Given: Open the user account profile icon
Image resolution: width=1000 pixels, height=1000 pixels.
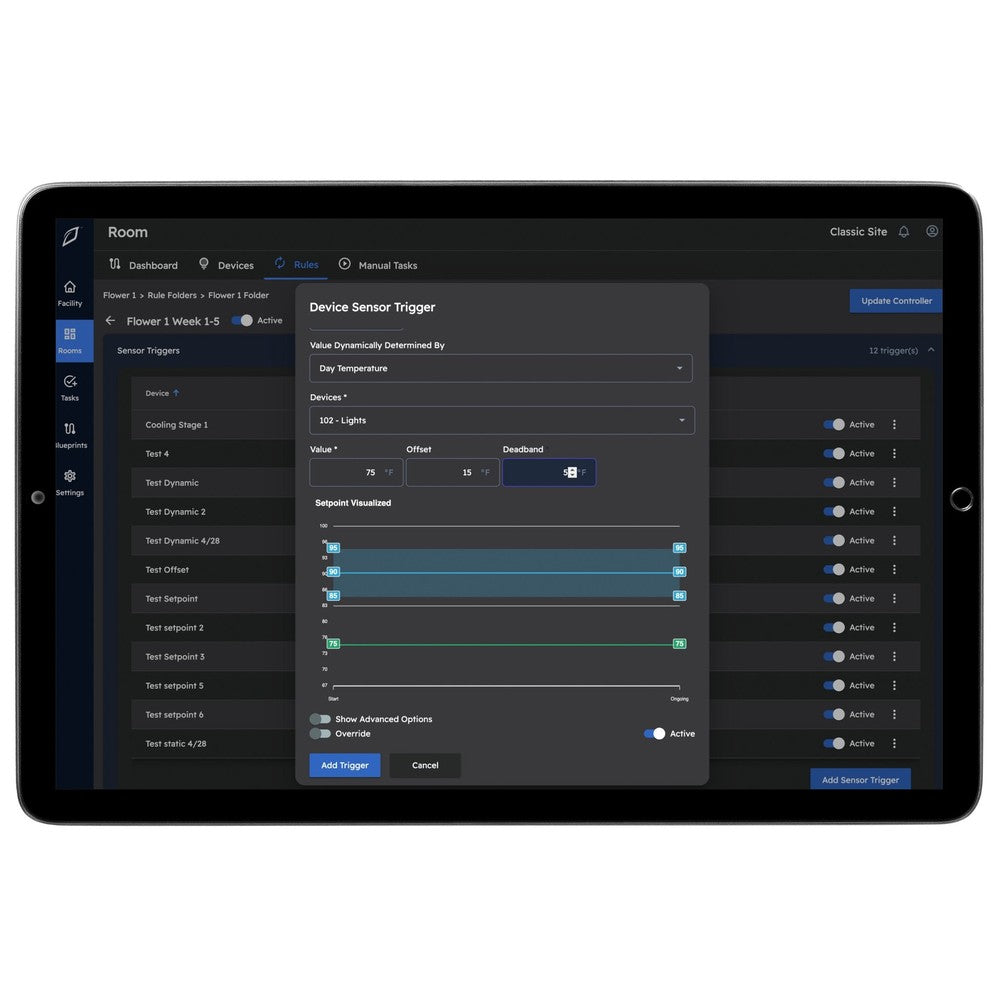Looking at the screenshot, I should (x=932, y=231).
